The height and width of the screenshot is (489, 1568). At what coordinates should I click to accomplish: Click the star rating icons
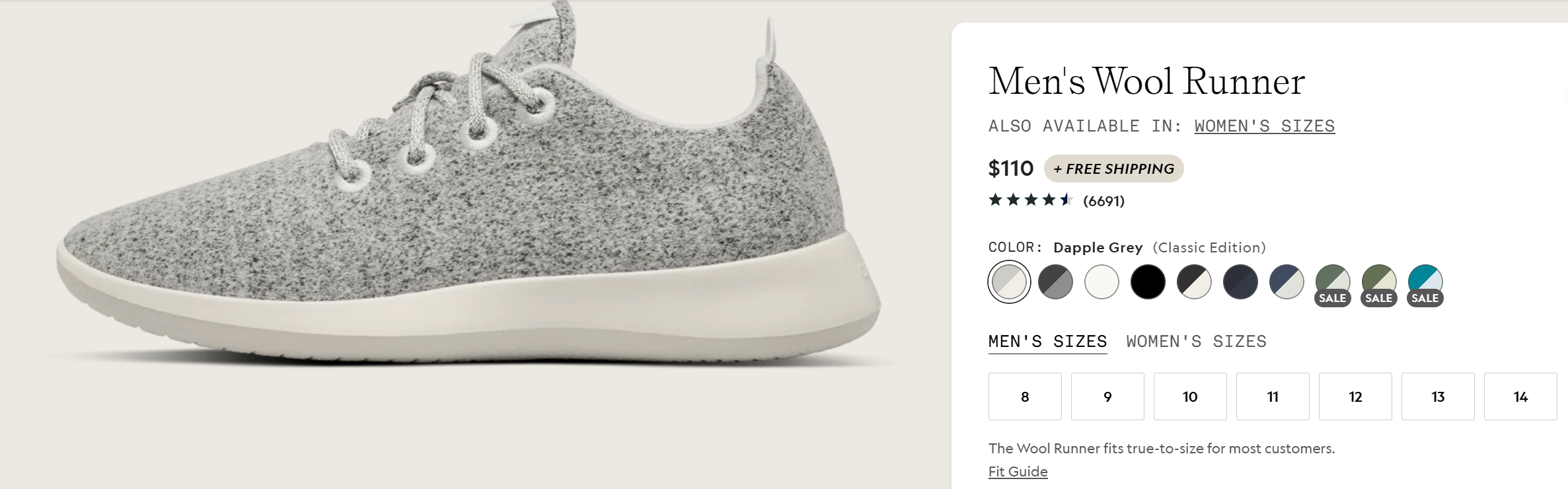[1030, 200]
